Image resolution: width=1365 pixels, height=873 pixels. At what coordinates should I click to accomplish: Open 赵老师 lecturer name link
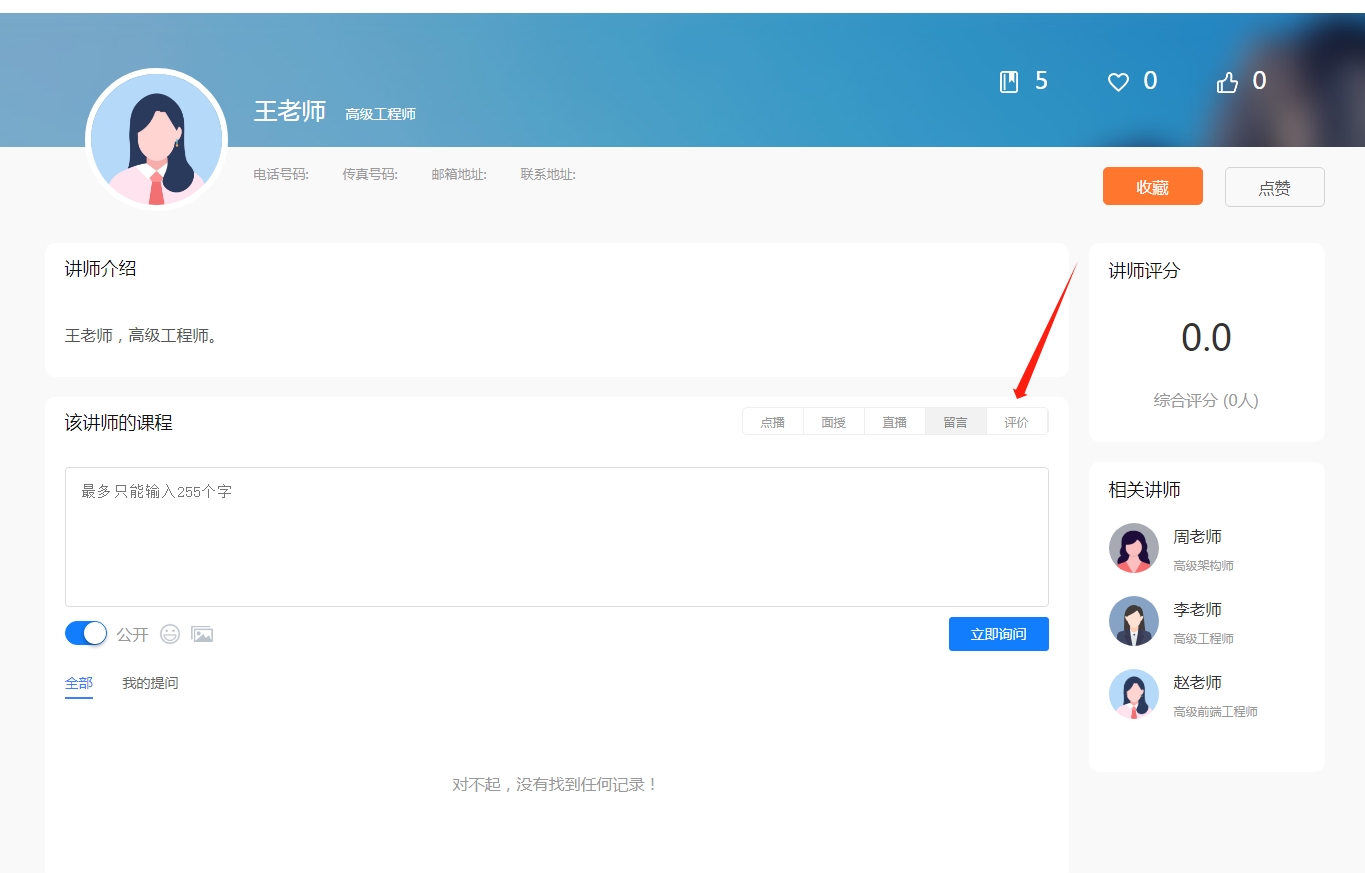click(1198, 683)
